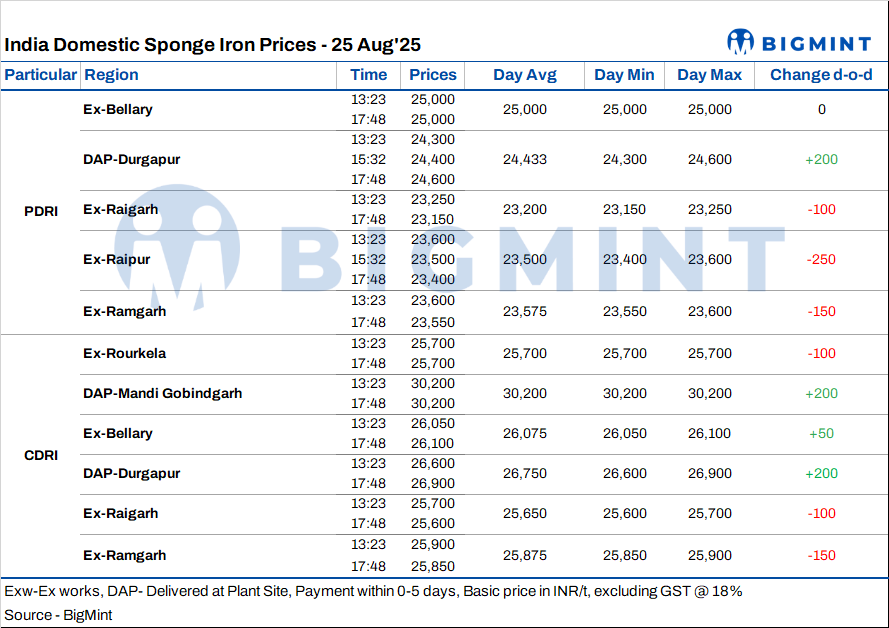Click the Ex-Rourkela region cell
Screen dimensions: 889x628
click(x=124, y=353)
